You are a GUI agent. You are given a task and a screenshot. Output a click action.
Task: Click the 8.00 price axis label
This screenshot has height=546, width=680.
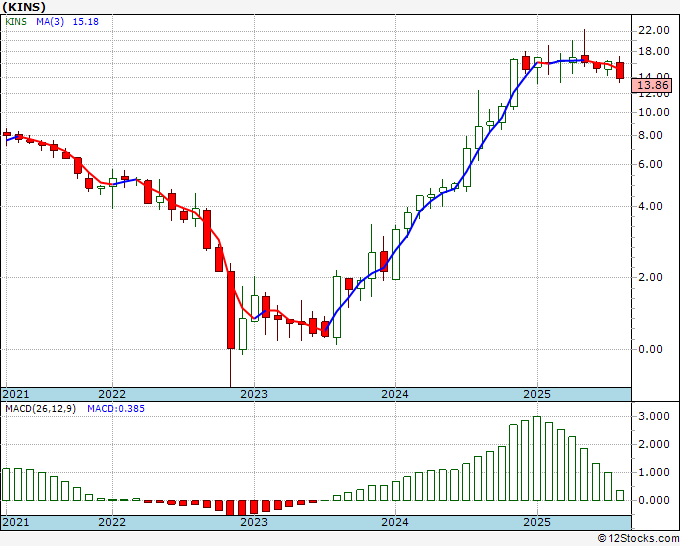pos(651,135)
